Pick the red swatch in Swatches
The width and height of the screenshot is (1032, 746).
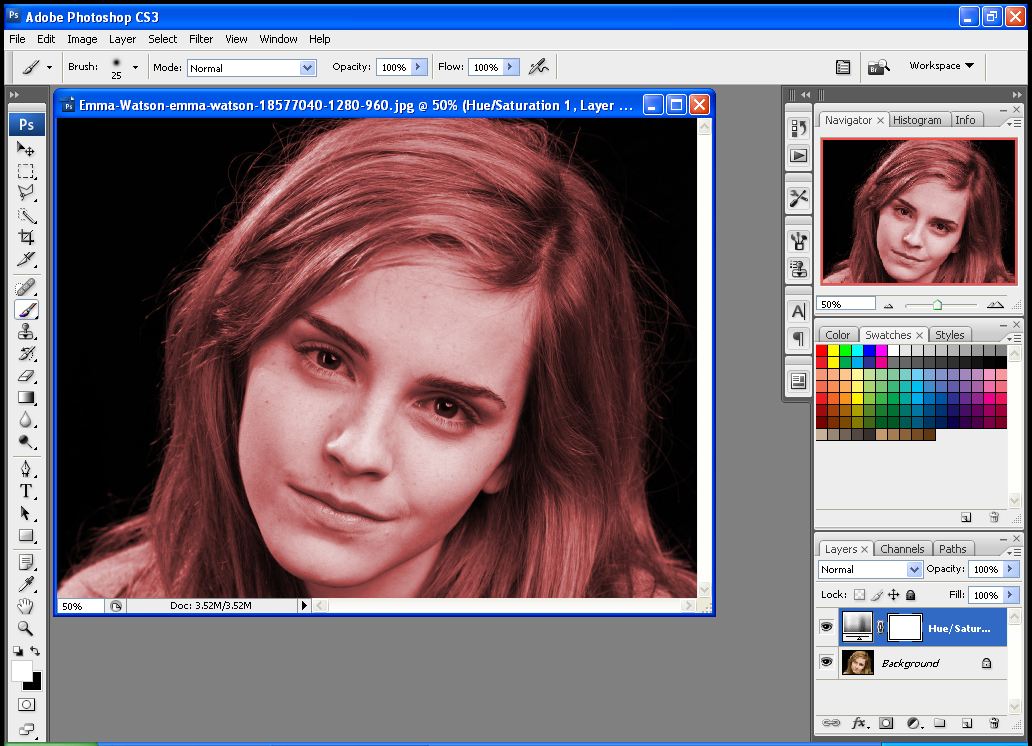click(822, 350)
